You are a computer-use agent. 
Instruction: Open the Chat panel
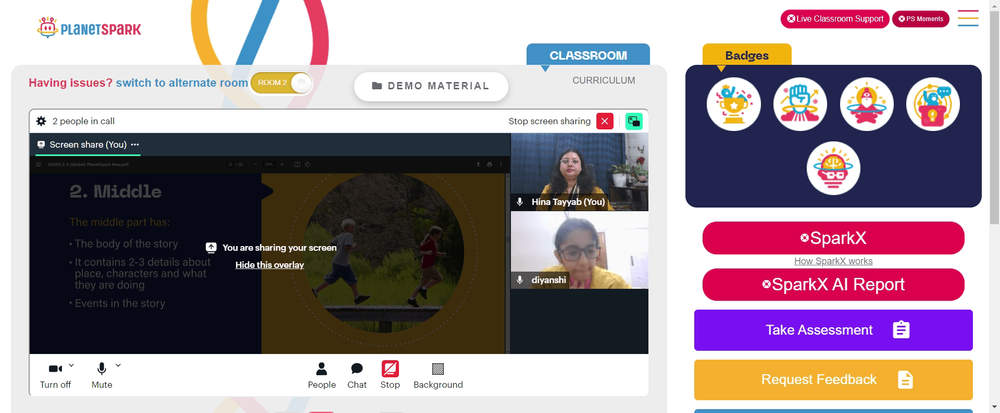[357, 375]
